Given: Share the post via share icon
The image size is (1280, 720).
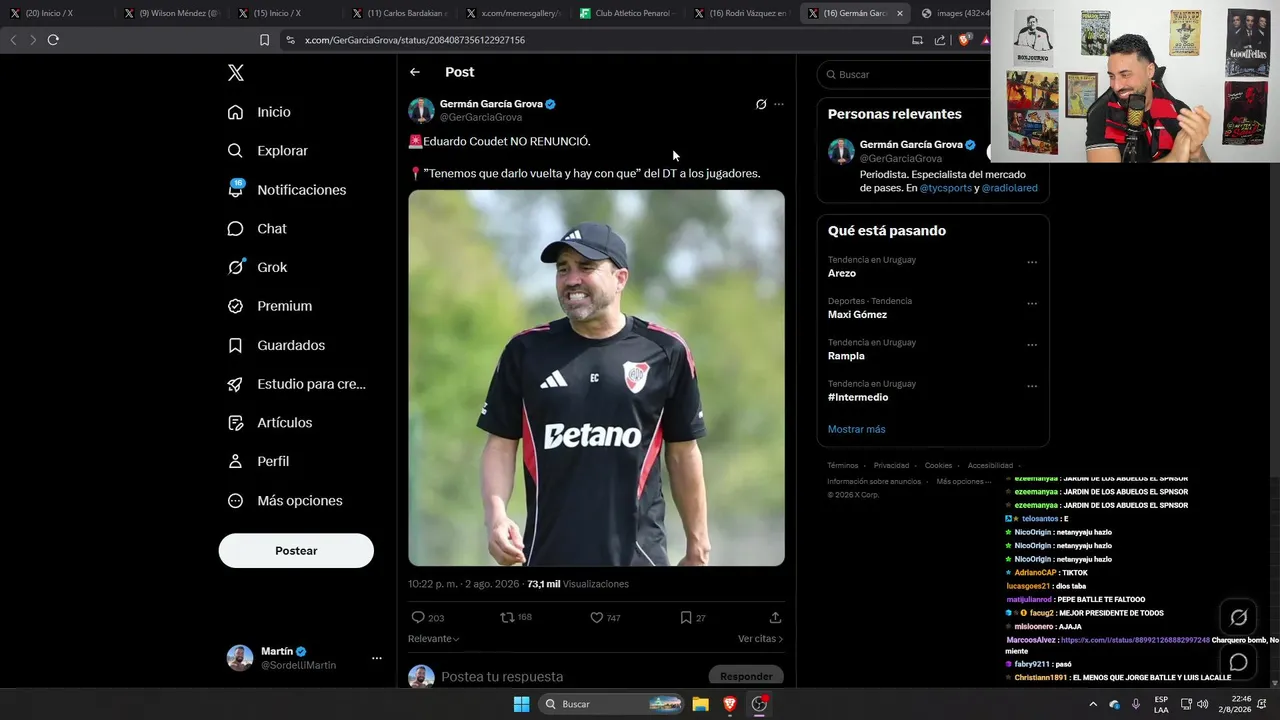Looking at the screenshot, I should 775,618.
